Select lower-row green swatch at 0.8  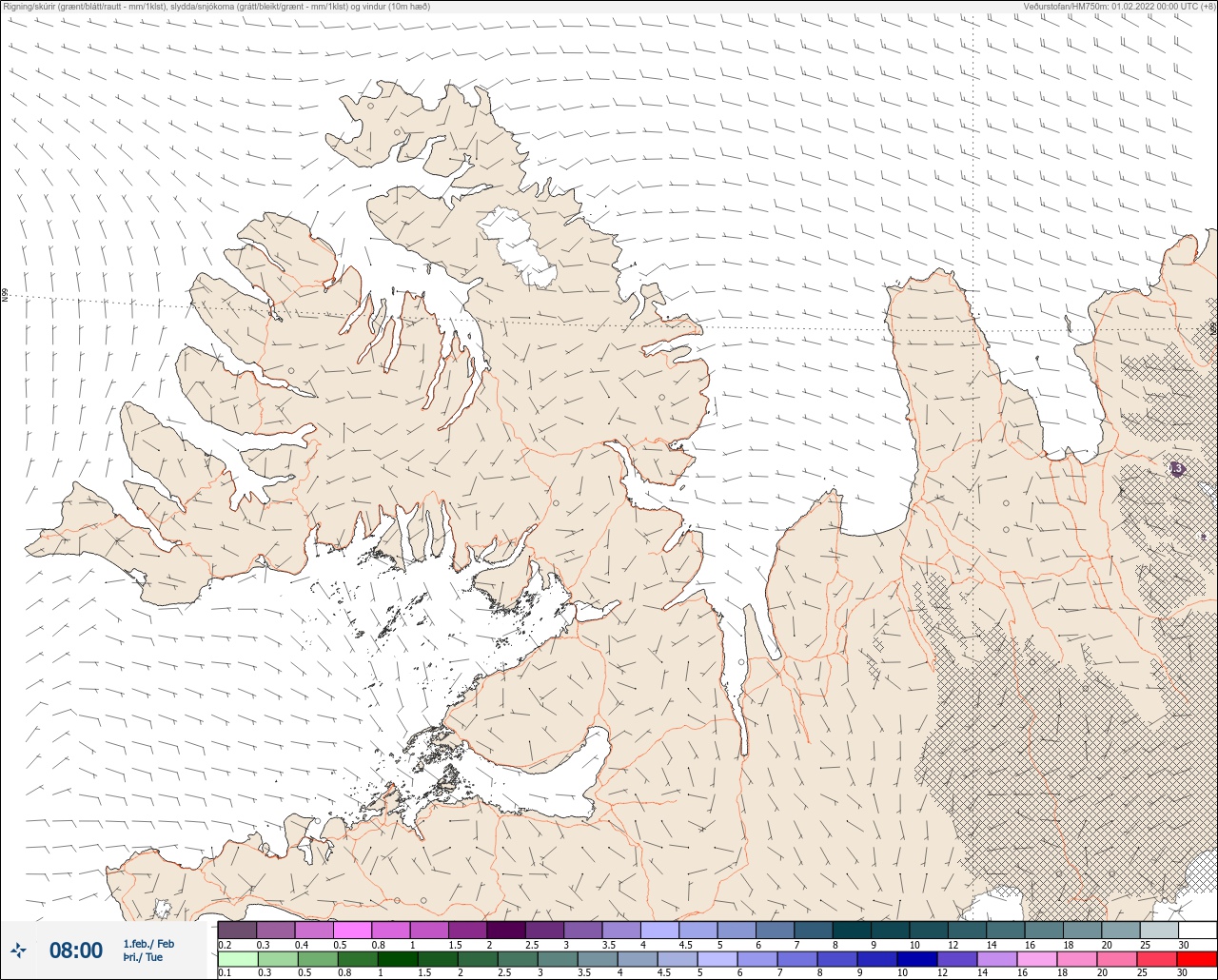[x=358, y=959]
